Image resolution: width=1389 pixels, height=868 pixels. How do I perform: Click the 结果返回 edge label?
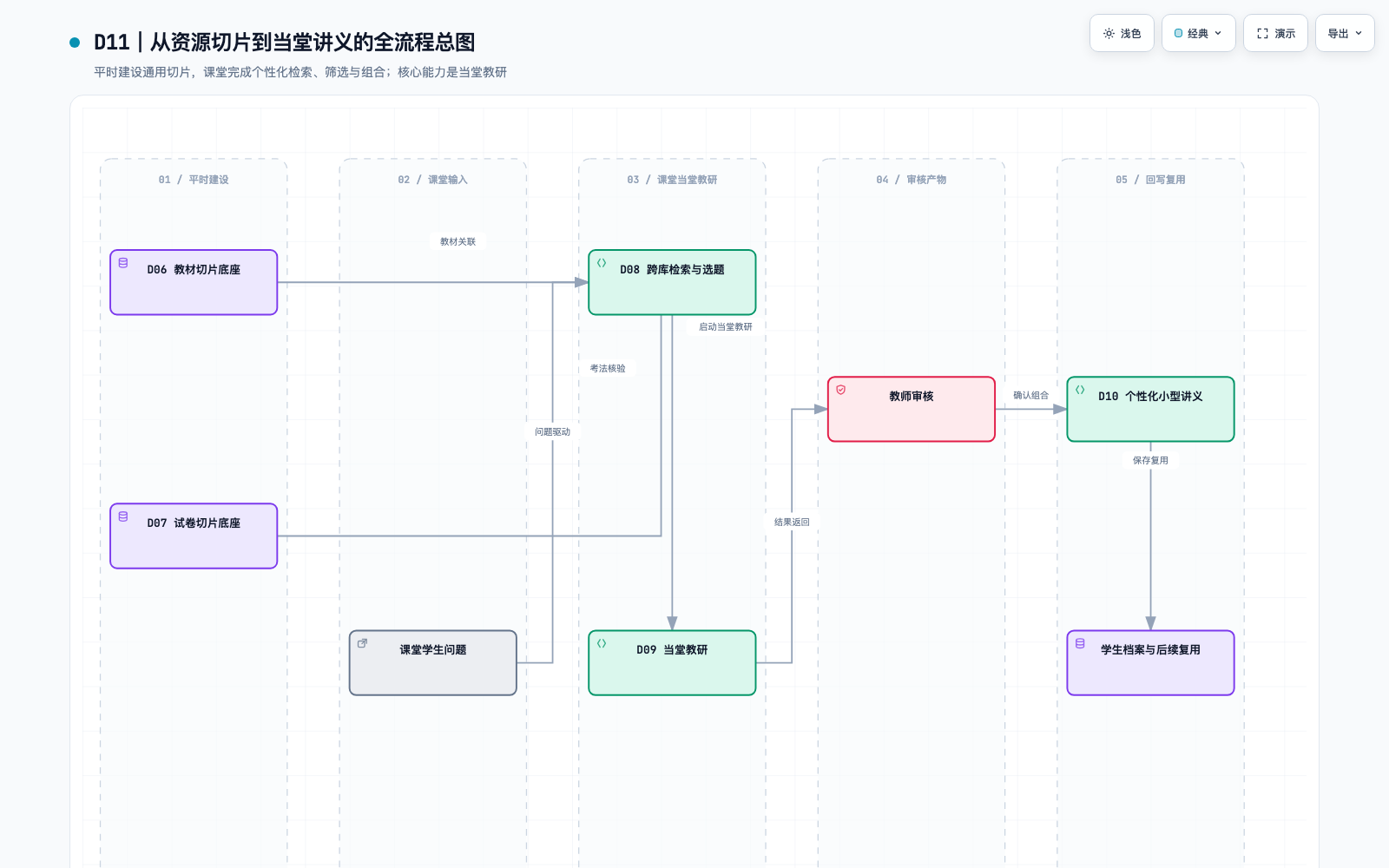(x=792, y=522)
